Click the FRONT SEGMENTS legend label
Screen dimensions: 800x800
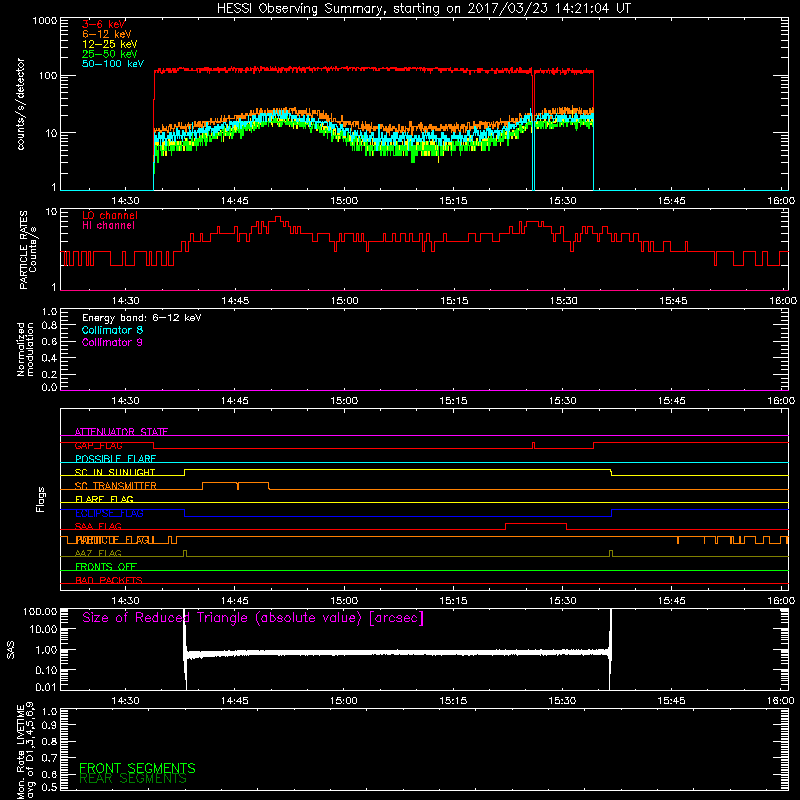point(137,768)
